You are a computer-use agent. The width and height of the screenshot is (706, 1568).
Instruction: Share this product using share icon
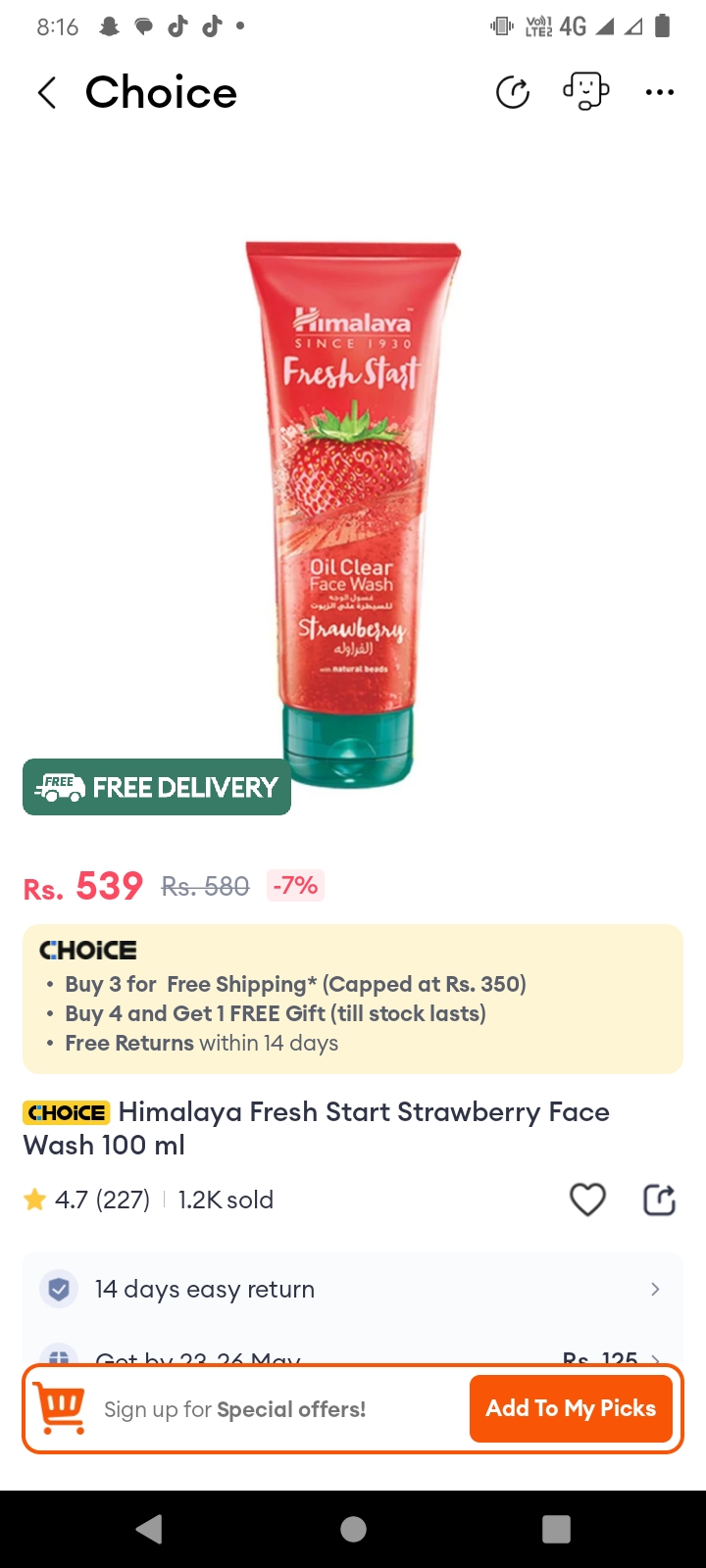659,1200
